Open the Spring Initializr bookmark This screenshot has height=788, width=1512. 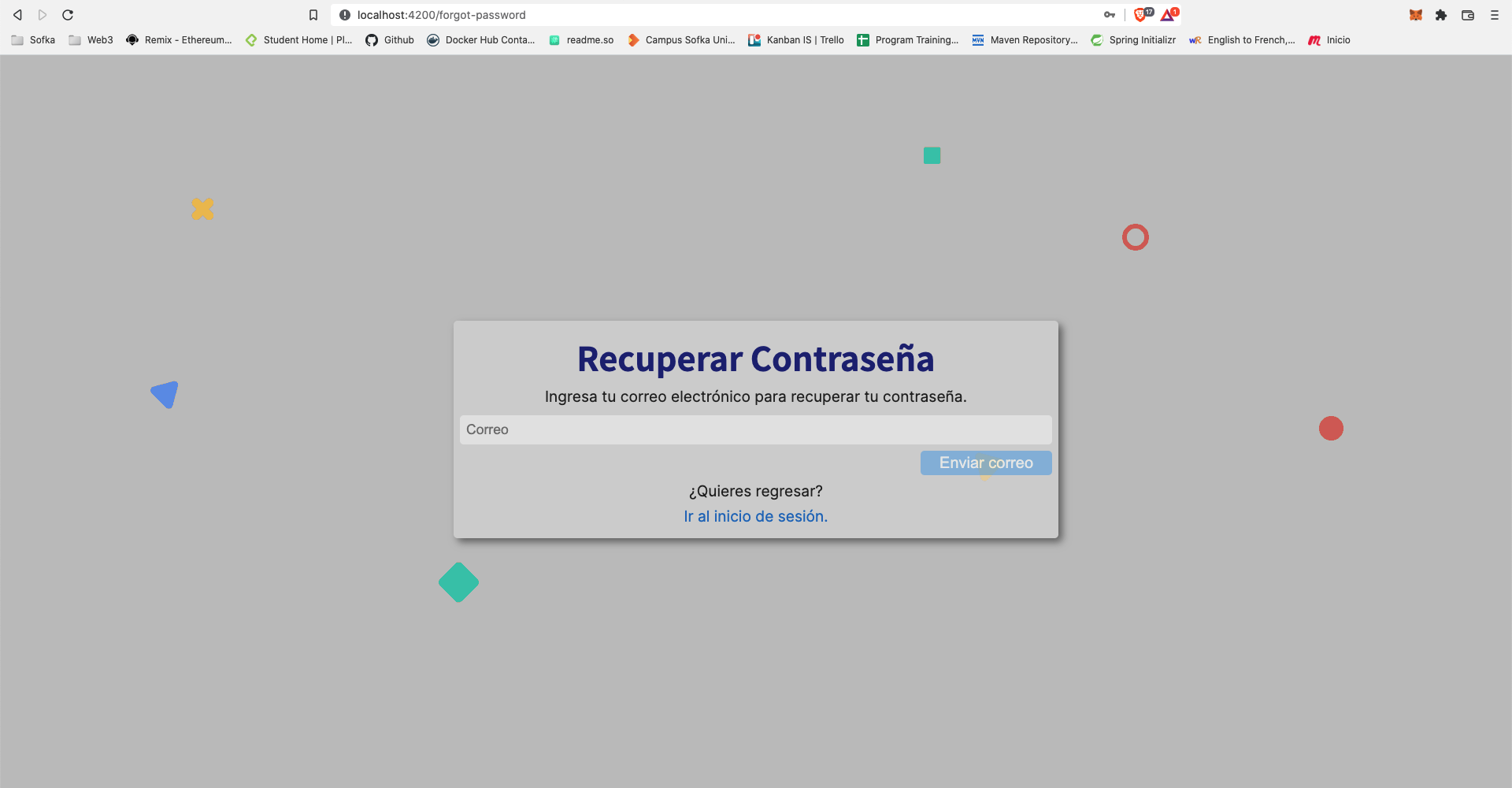click(x=1133, y=39)
